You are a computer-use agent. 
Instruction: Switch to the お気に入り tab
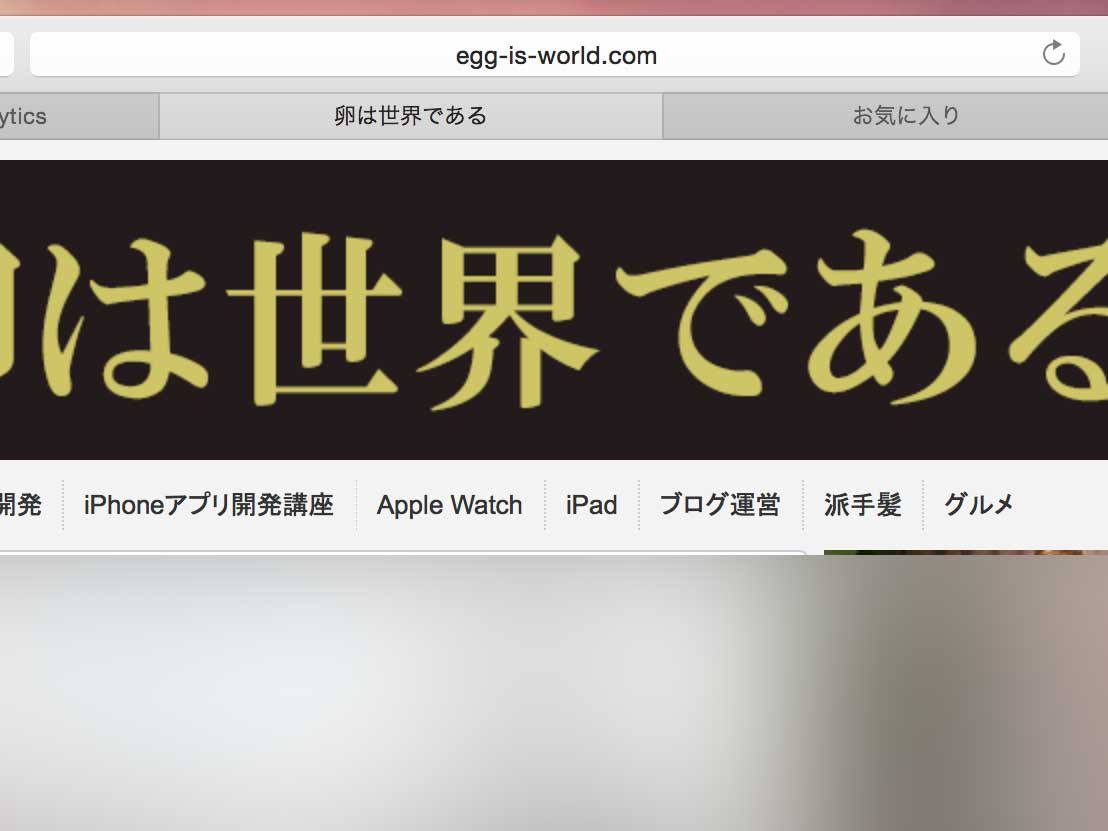pos(885,116)
